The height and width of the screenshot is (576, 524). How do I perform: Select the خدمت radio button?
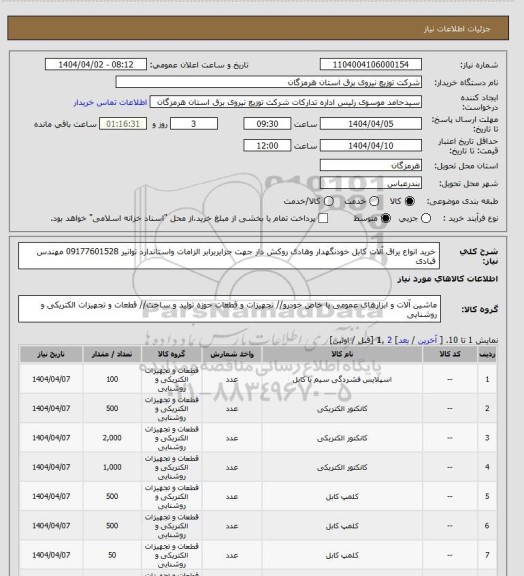374,201
